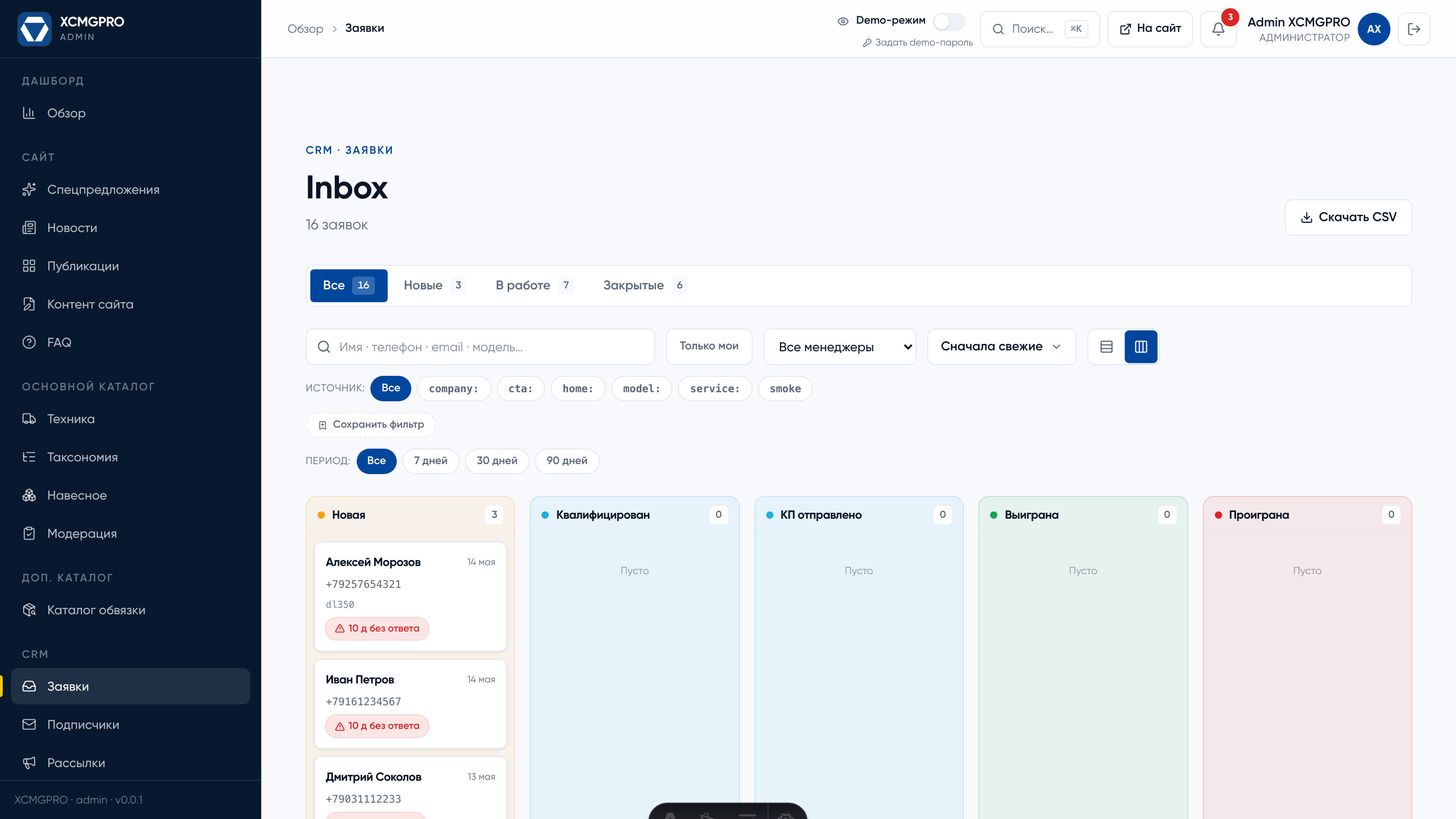Open Иван Петров lead card
1456x819 pixels.
click(410, 704)
